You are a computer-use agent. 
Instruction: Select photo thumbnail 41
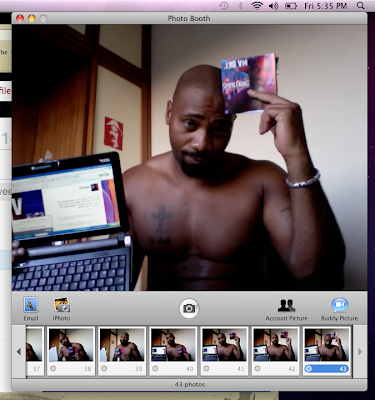(224, 345)
